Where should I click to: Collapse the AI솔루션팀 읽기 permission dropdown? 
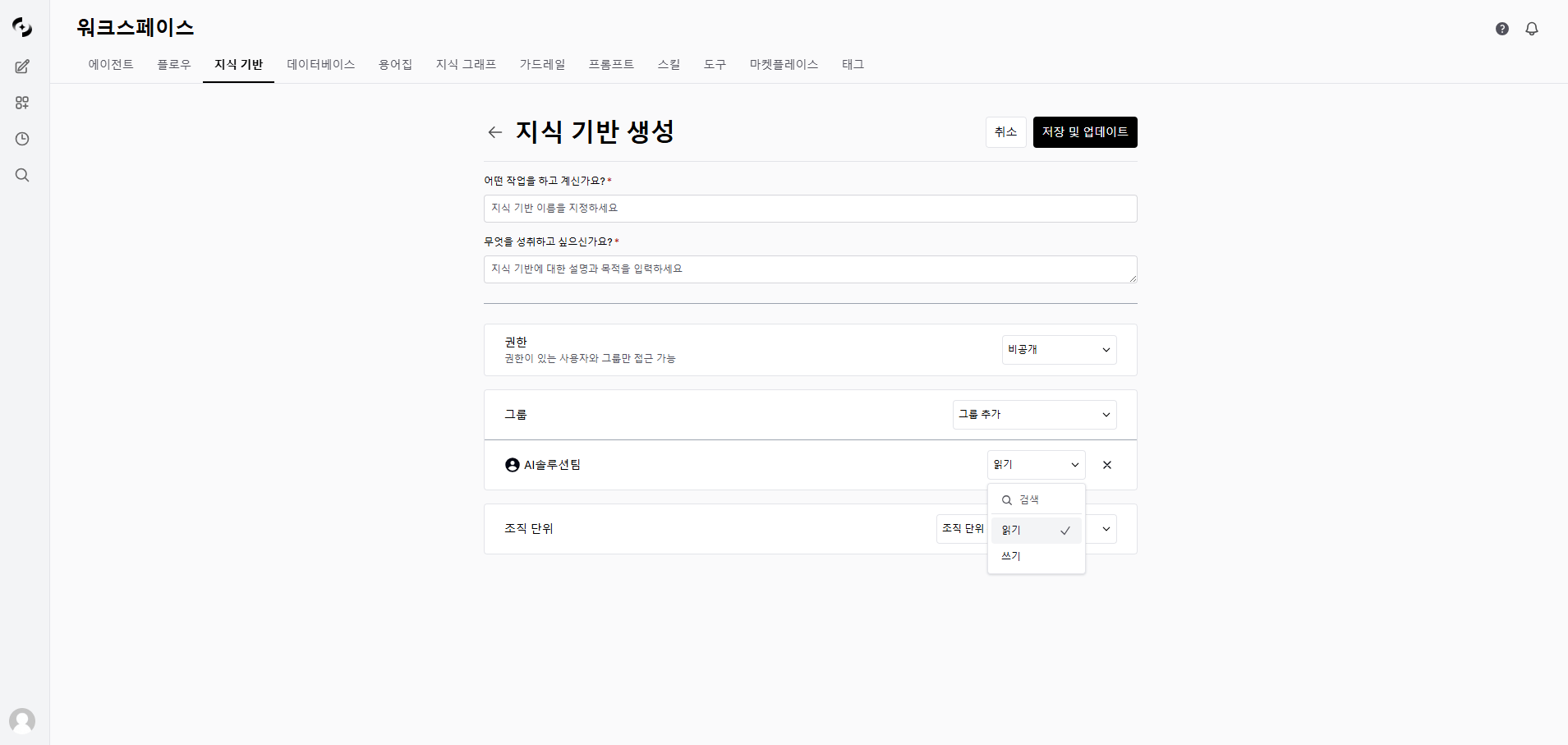pyautogui.click(x=1036, y=465)
